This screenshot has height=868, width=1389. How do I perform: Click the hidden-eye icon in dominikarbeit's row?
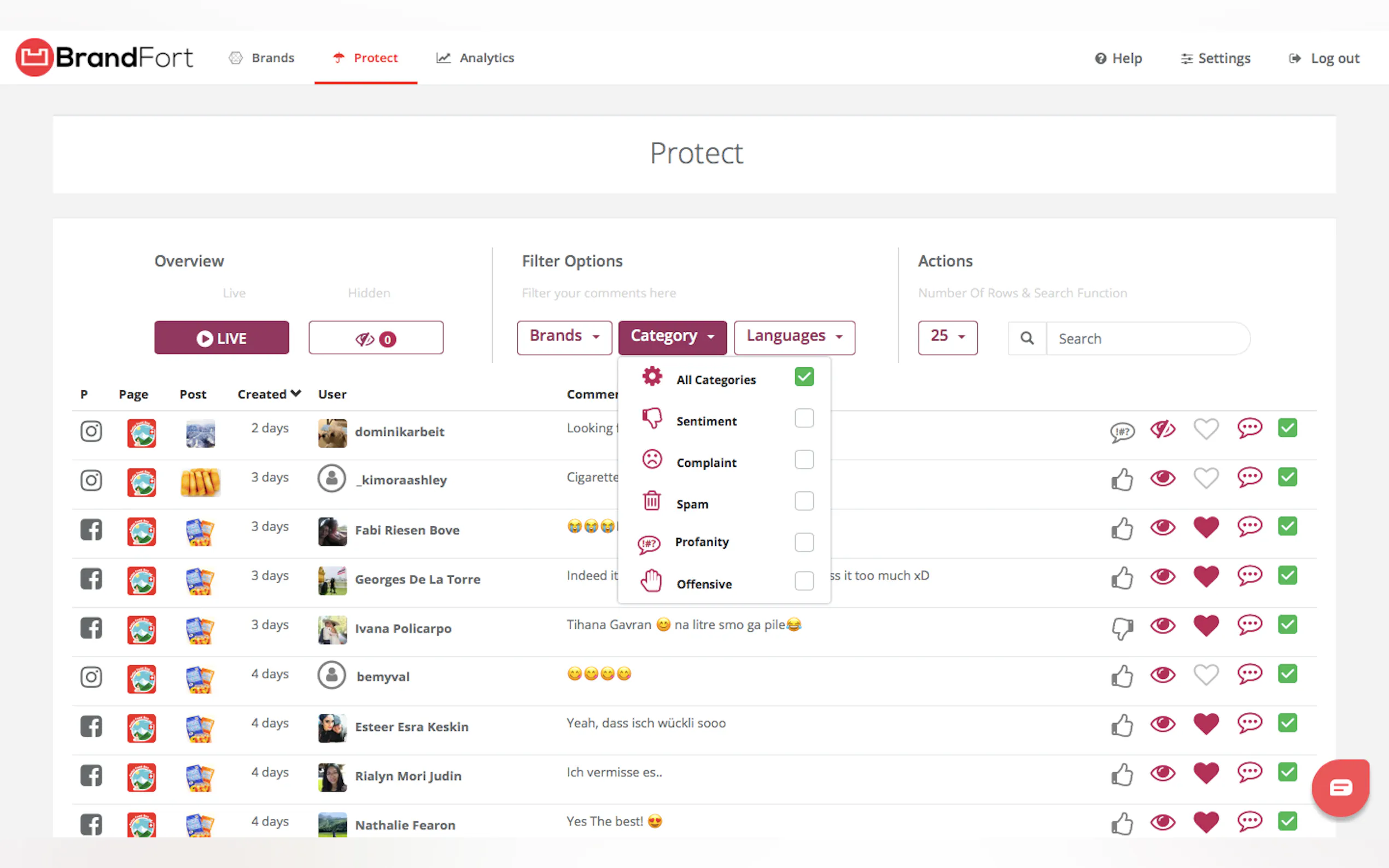tap(1163, 430)
